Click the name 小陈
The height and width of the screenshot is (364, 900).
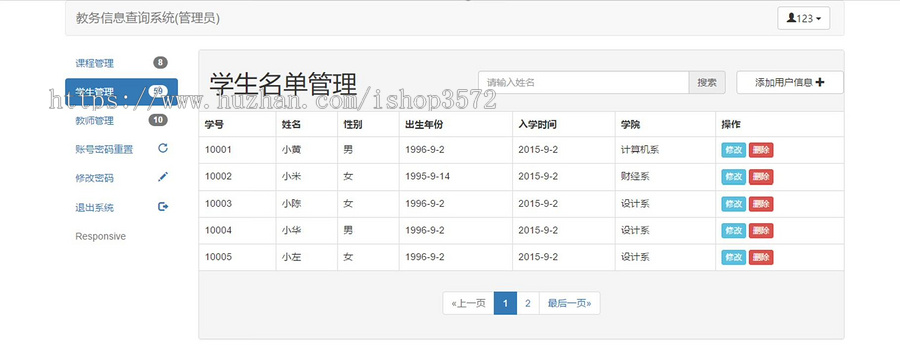(x=291, y=203)
